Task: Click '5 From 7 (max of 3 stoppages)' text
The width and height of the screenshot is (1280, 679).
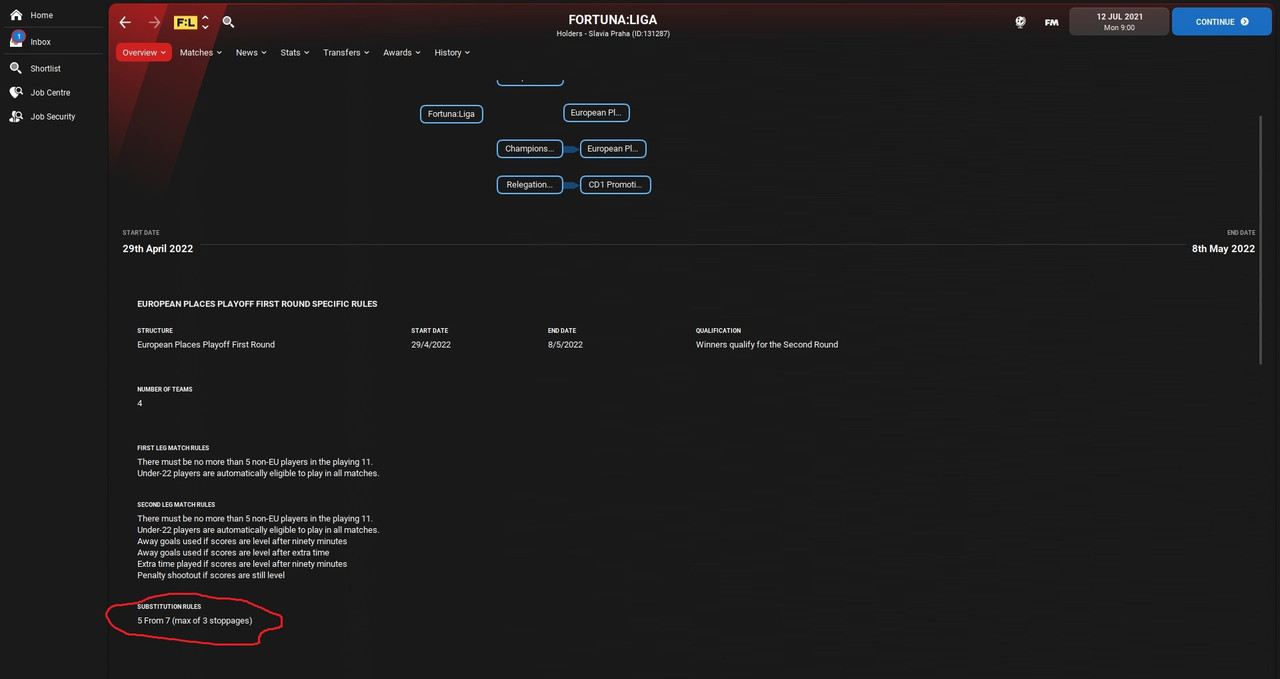Action: tap(195, 621)
